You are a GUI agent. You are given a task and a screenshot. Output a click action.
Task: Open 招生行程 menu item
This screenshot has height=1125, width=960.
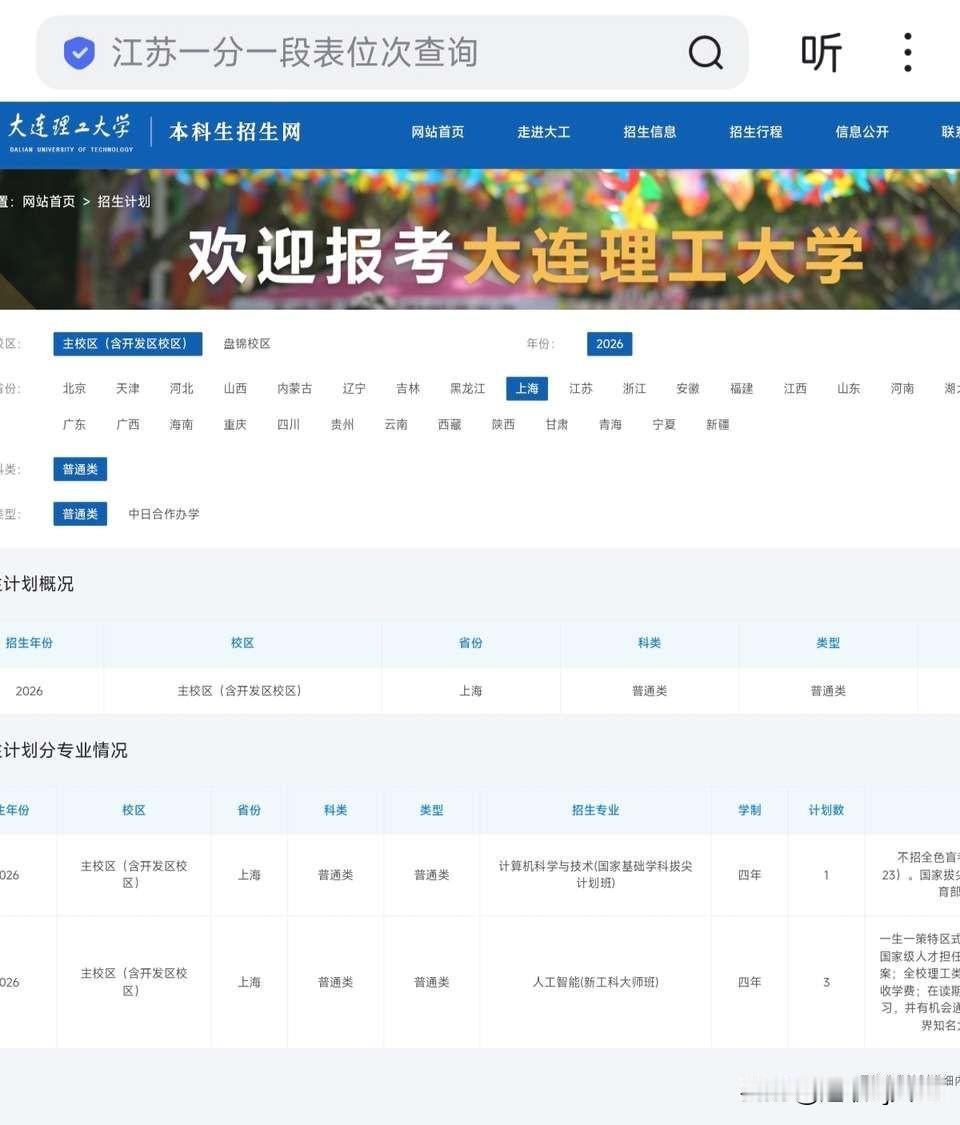pos(756,132)
